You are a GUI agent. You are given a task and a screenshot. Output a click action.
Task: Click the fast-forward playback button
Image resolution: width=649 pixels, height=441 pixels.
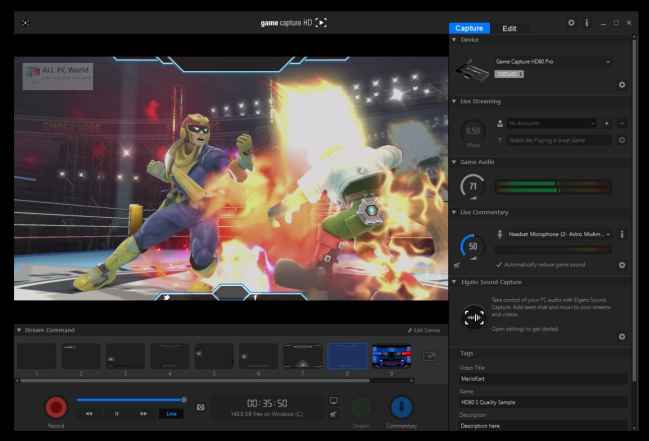143,413
